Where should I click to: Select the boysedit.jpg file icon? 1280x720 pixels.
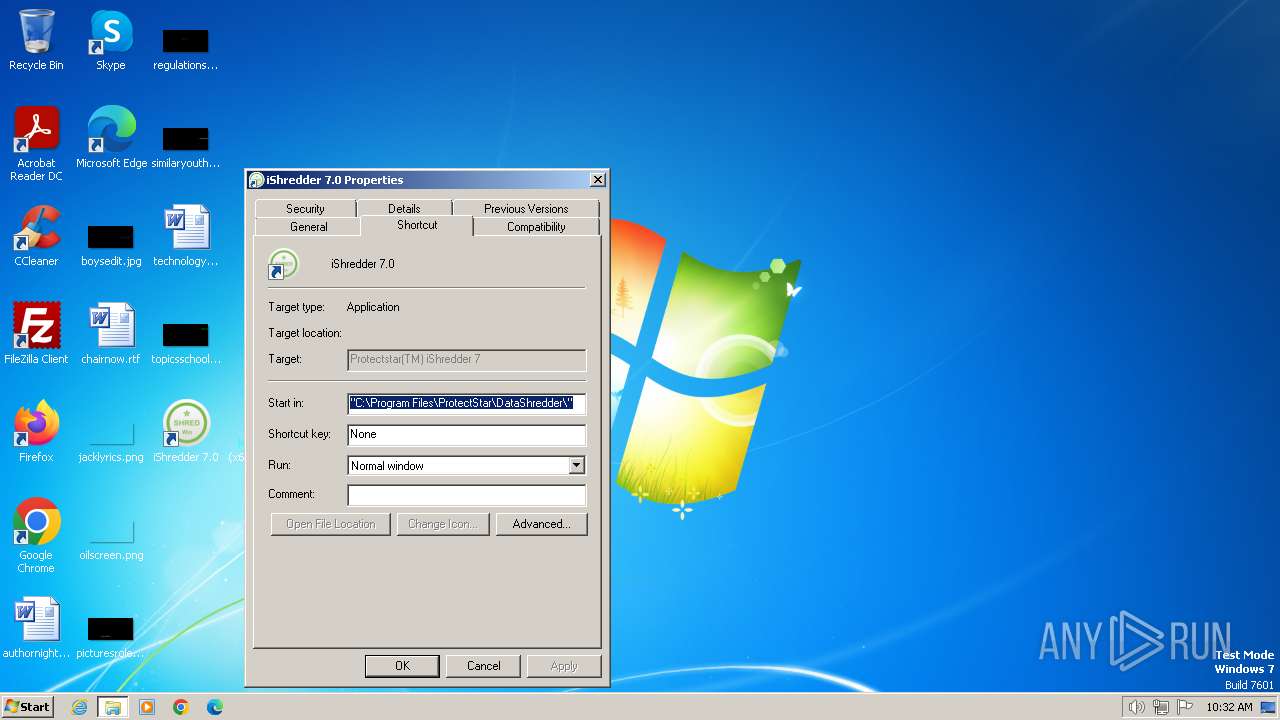point(111,246)
